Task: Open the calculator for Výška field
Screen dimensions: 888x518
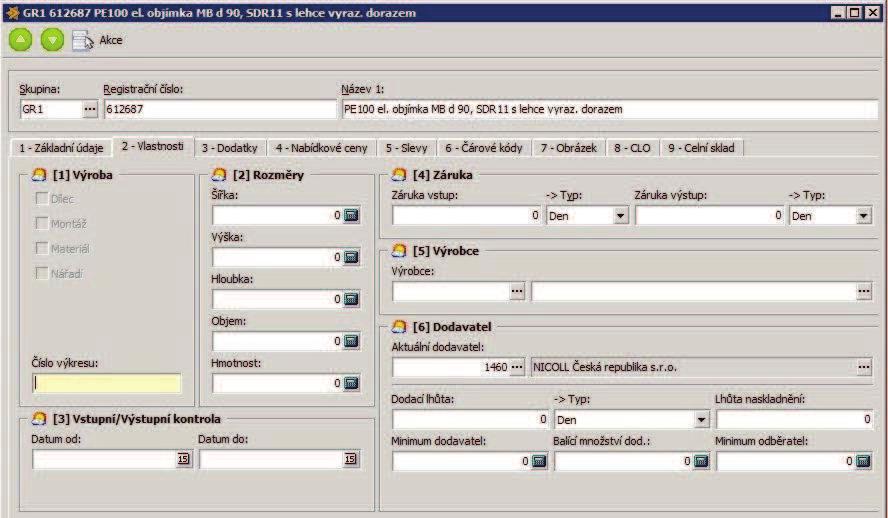Action: pyautogui.click(x=352, y=257)
